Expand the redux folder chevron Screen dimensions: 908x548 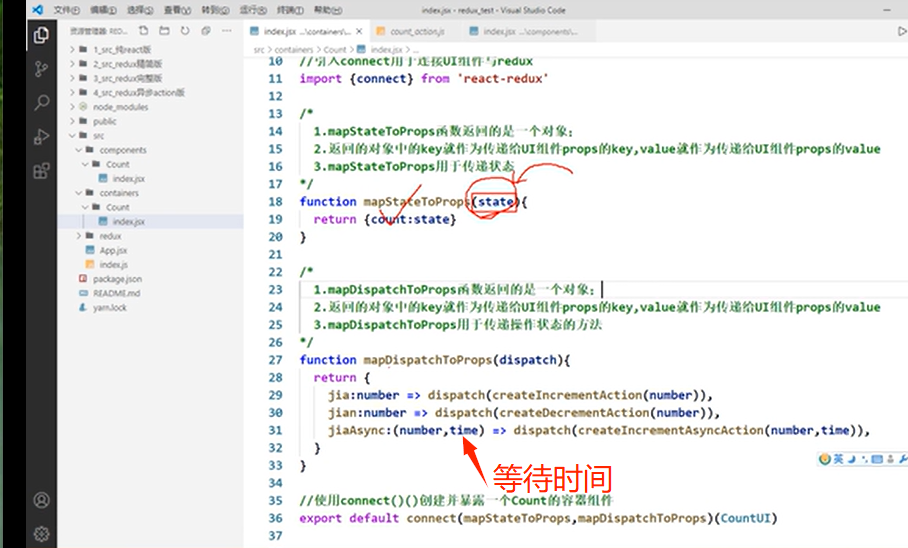79,236
